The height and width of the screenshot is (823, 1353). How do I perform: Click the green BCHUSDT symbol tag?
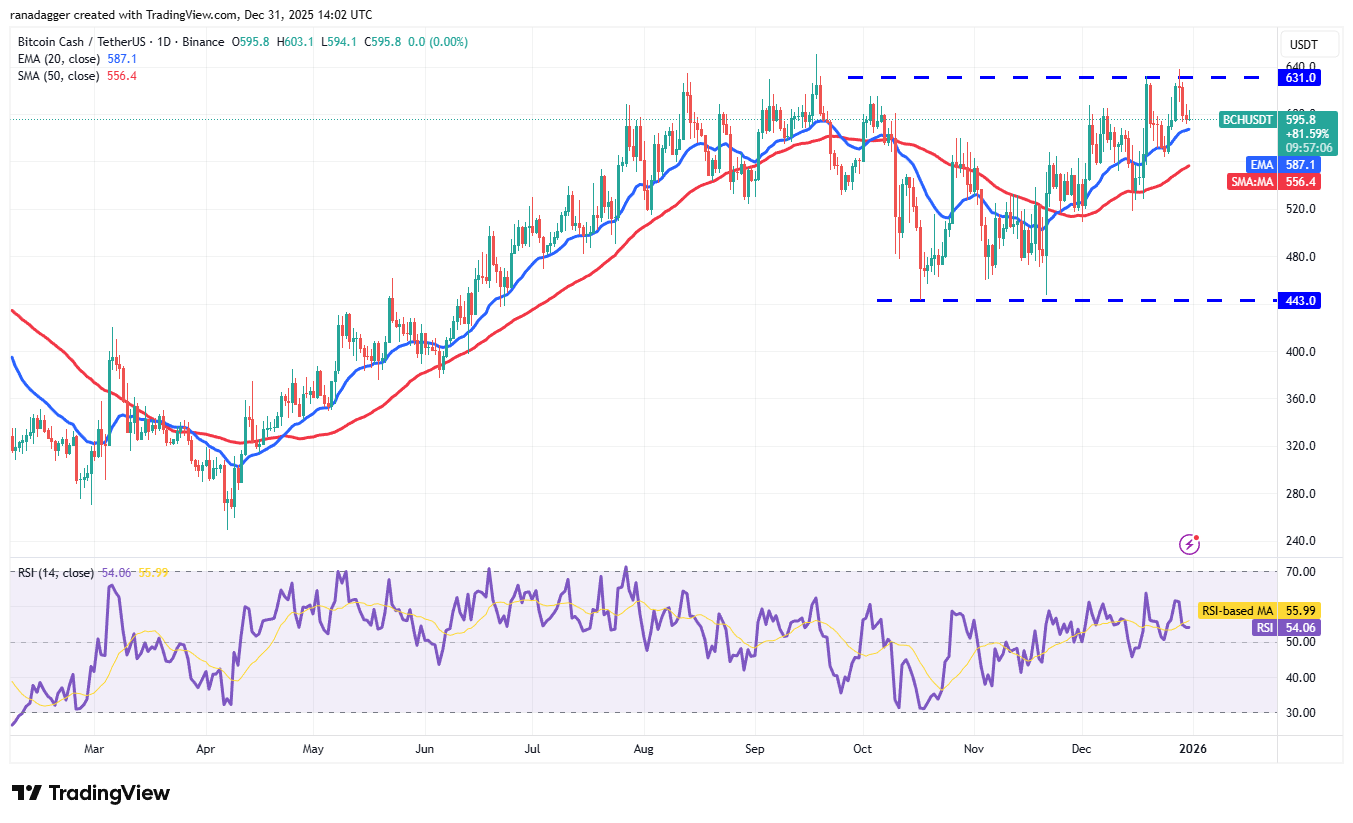pos(1248,120)
